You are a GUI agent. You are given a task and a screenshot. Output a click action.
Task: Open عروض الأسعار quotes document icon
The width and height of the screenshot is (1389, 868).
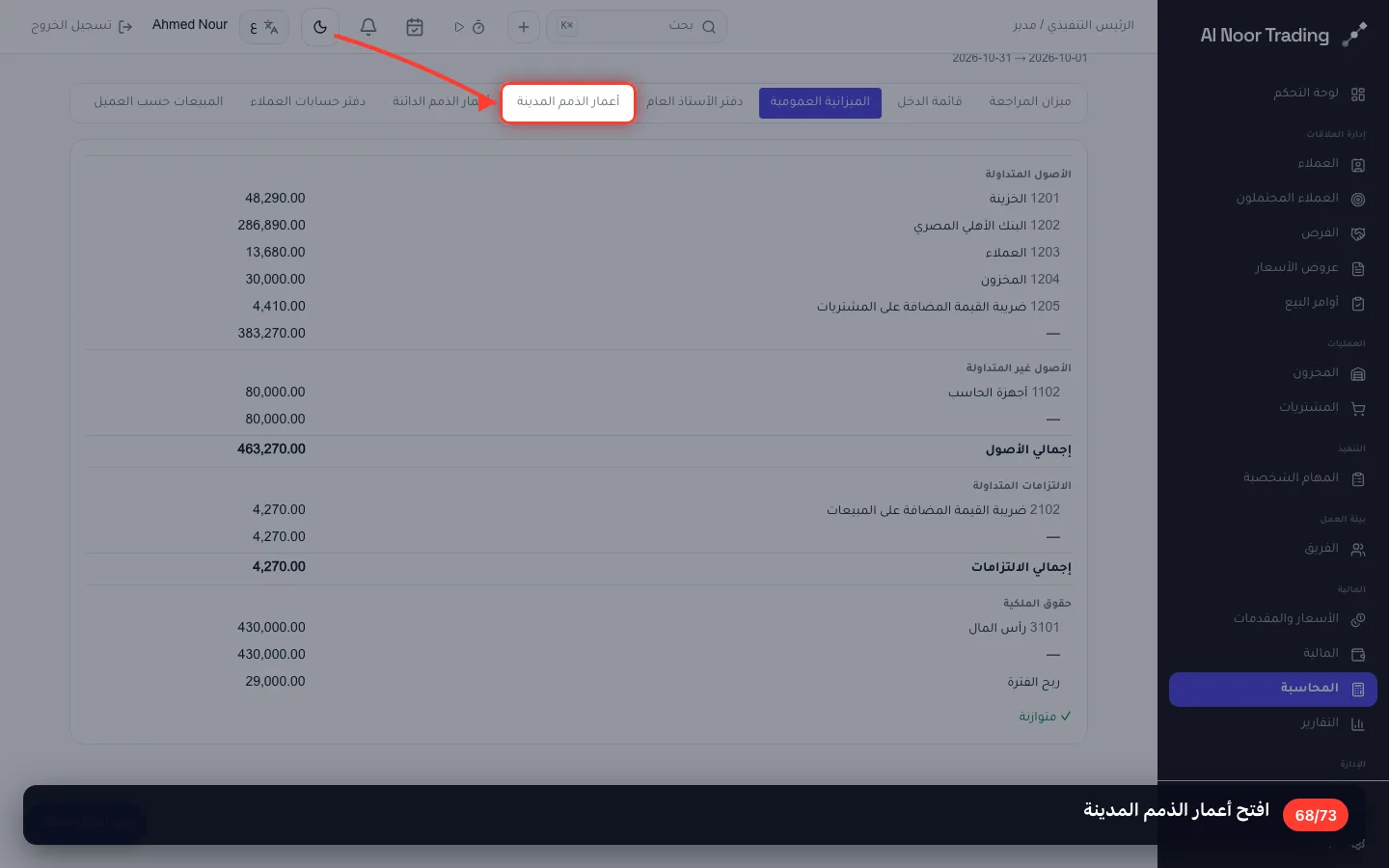pyautogui.click(x=1358, y=268)
